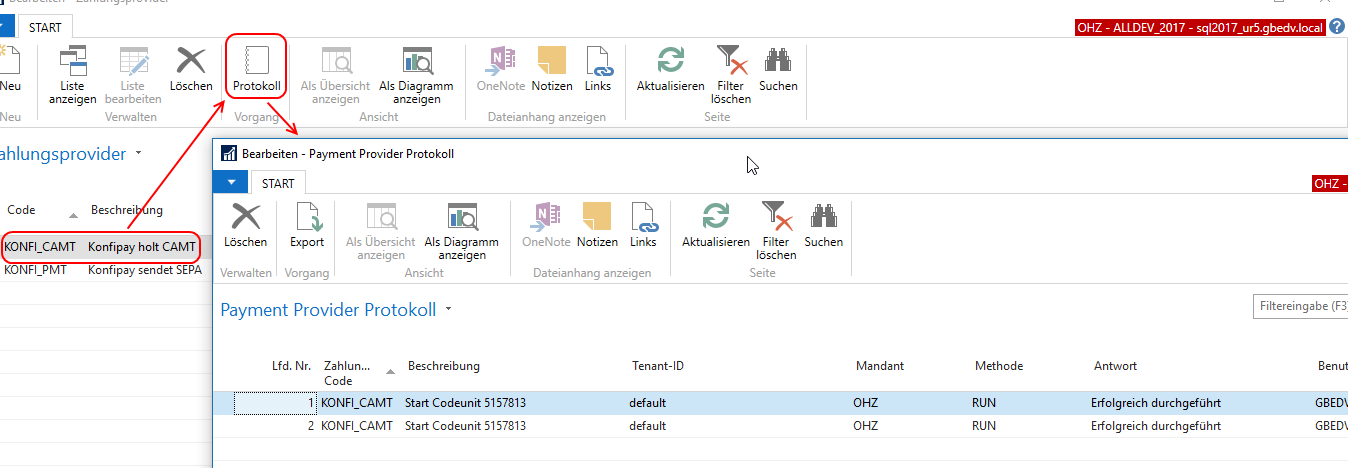Open the blue application menu dropdown in Protokoll window
Image resolution: width=1348 pixels, height=468 pixels.
click(x=230, y=182)
